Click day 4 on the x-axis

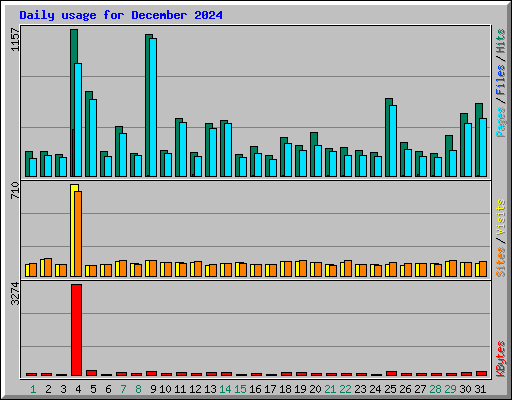point(78,389)
